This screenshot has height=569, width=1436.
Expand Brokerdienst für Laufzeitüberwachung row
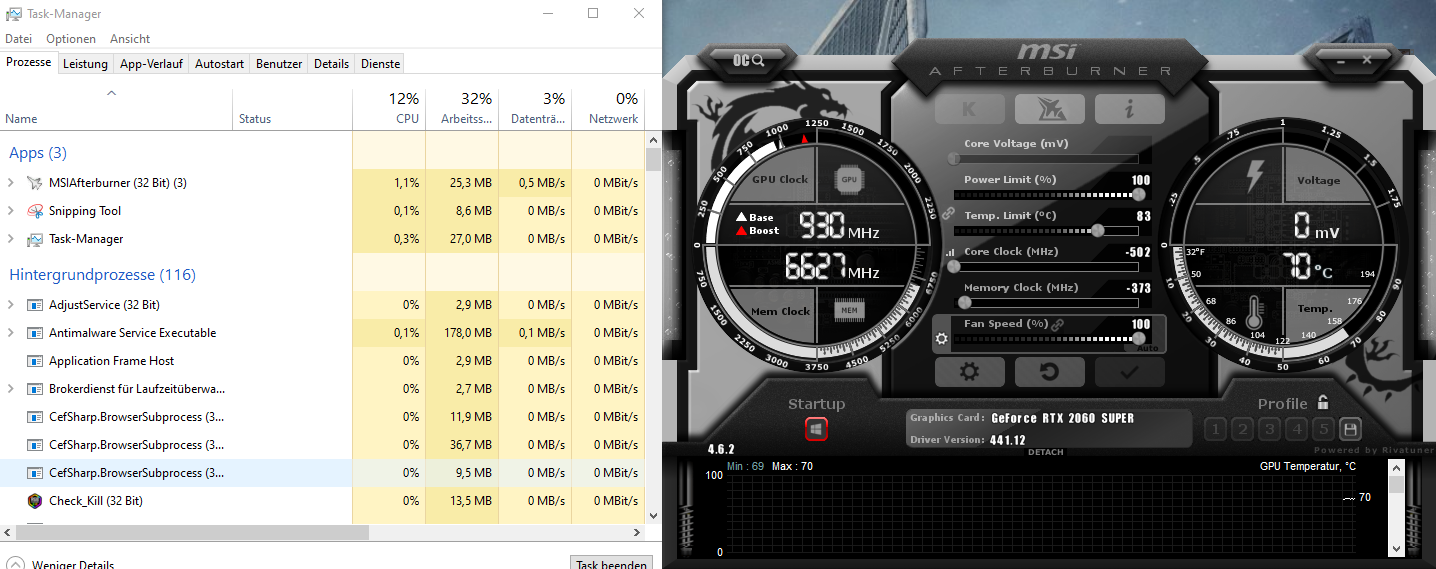11,389
